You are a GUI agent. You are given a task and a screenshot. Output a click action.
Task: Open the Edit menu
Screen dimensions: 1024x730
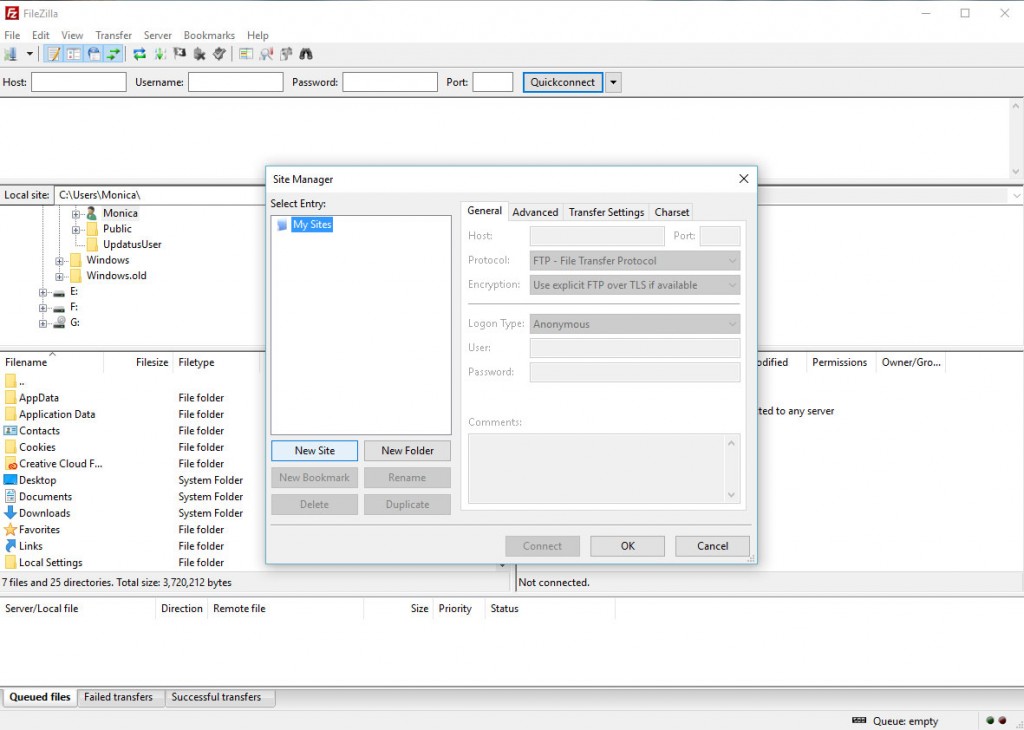tap(40, 35)
